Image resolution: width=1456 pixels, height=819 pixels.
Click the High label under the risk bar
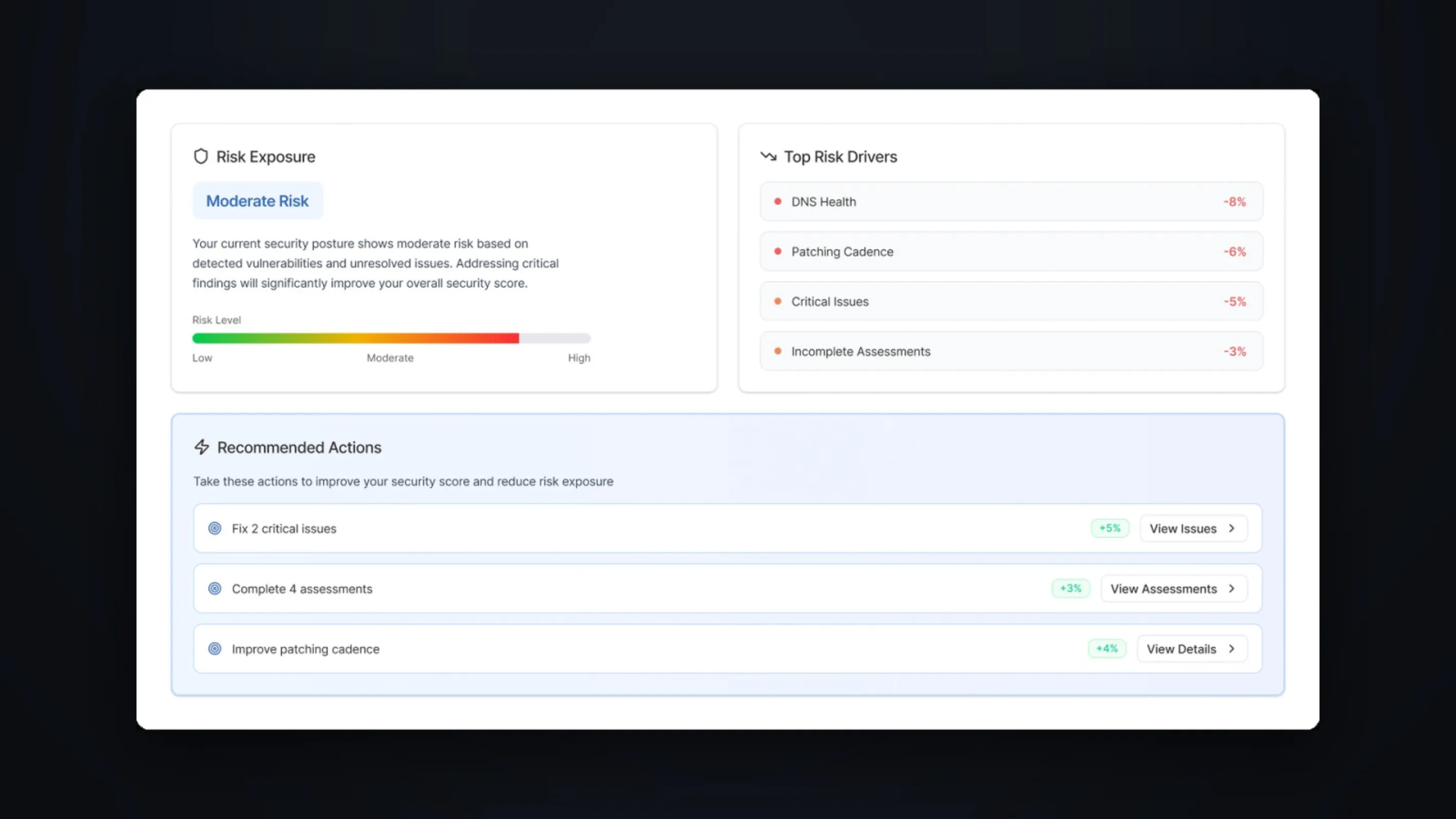[x=579, y=358]
